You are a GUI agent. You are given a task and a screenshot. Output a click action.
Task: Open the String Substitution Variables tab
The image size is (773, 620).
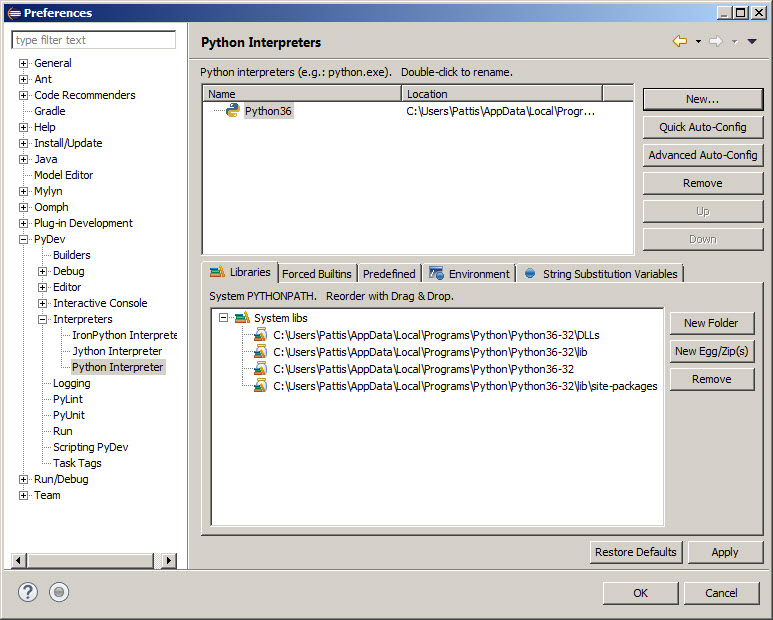click(x=600, y=274)
